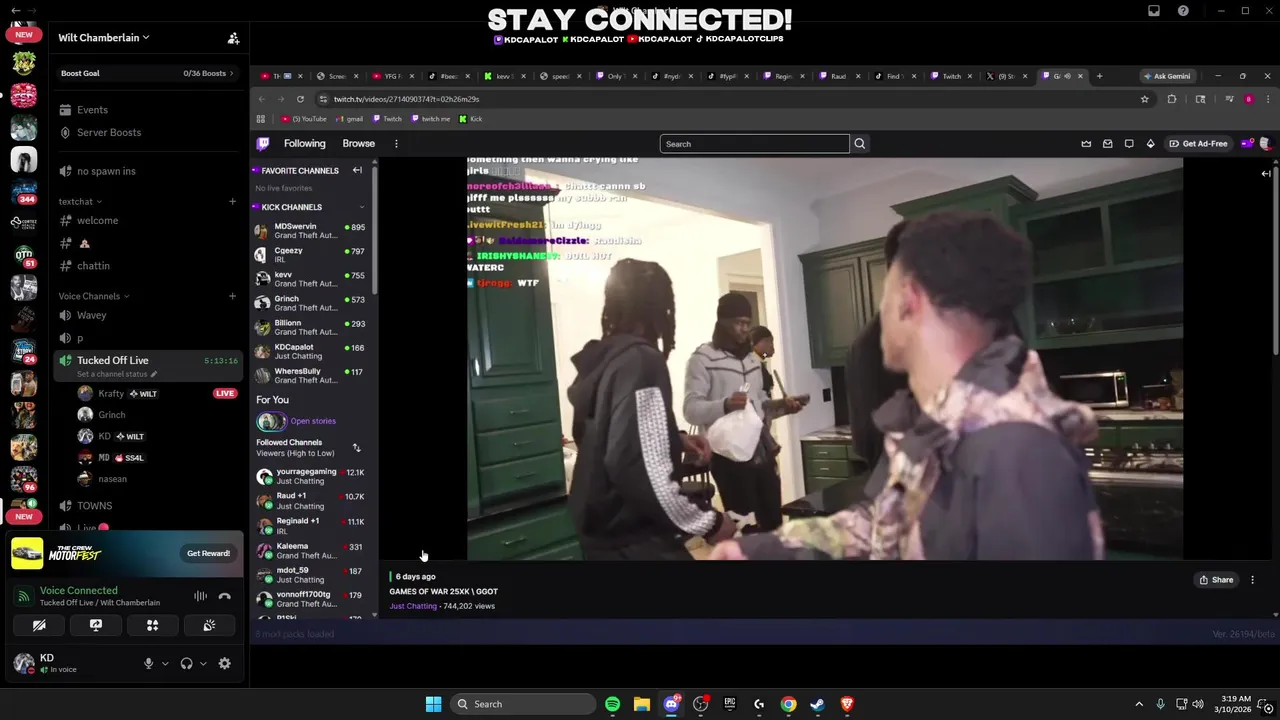The image size is (1280, 720).
Task: Open Spotify from Windows taskbar
Action: 612,704
